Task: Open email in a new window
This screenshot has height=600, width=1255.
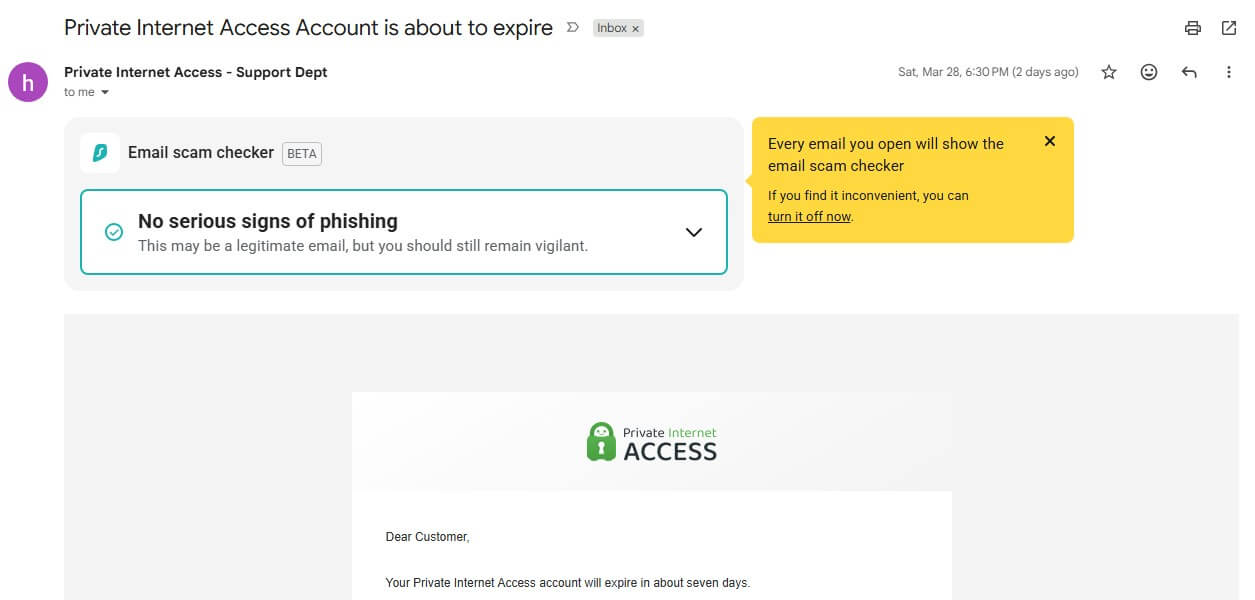Action: [x=1229, y=28]
